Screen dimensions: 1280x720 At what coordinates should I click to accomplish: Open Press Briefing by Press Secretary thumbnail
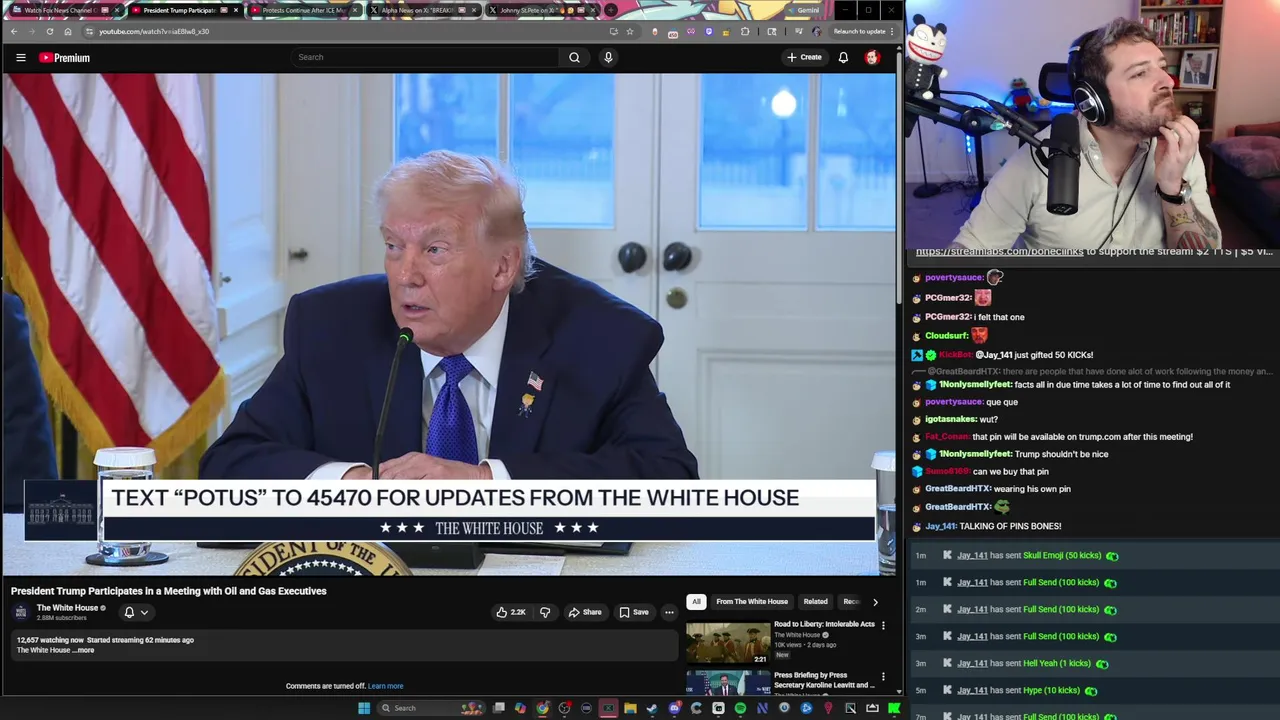tap(728, 682)
